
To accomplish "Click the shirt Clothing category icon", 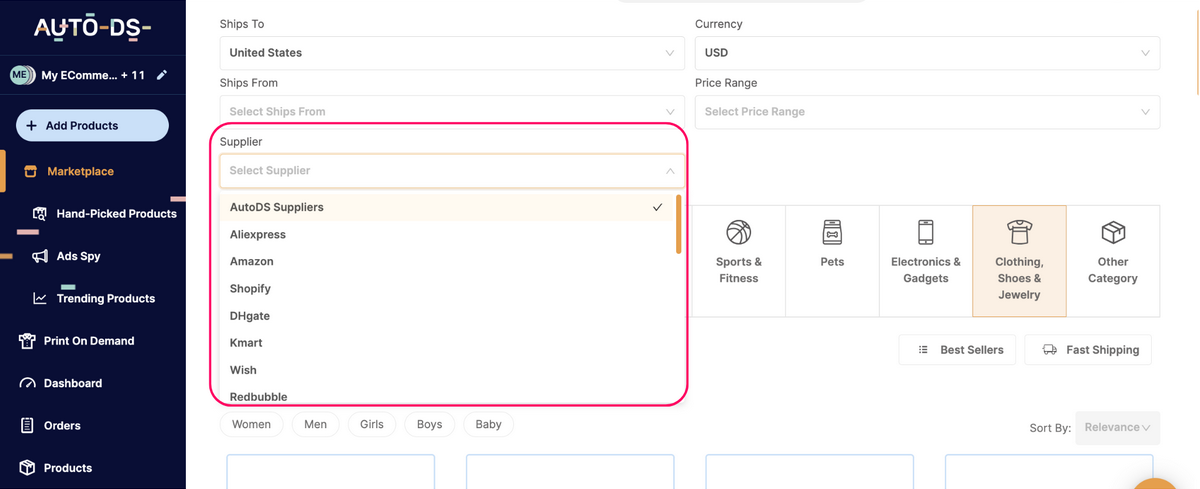I will point(1019,233).
